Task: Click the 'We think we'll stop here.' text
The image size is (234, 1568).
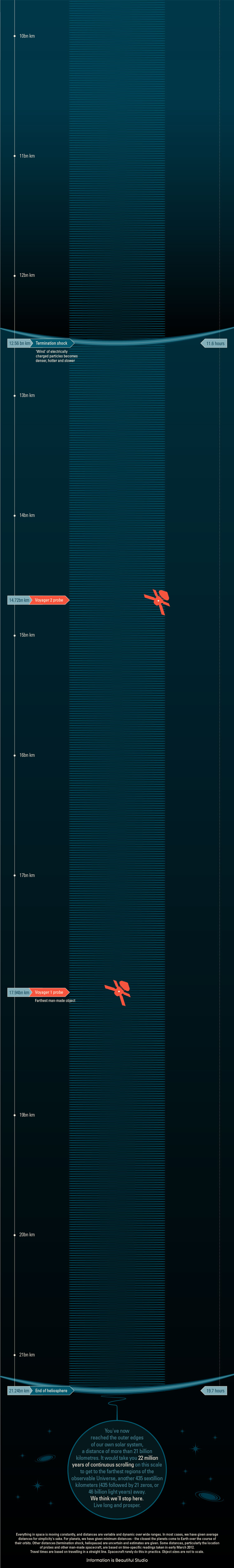Action: click(117, 1498)
